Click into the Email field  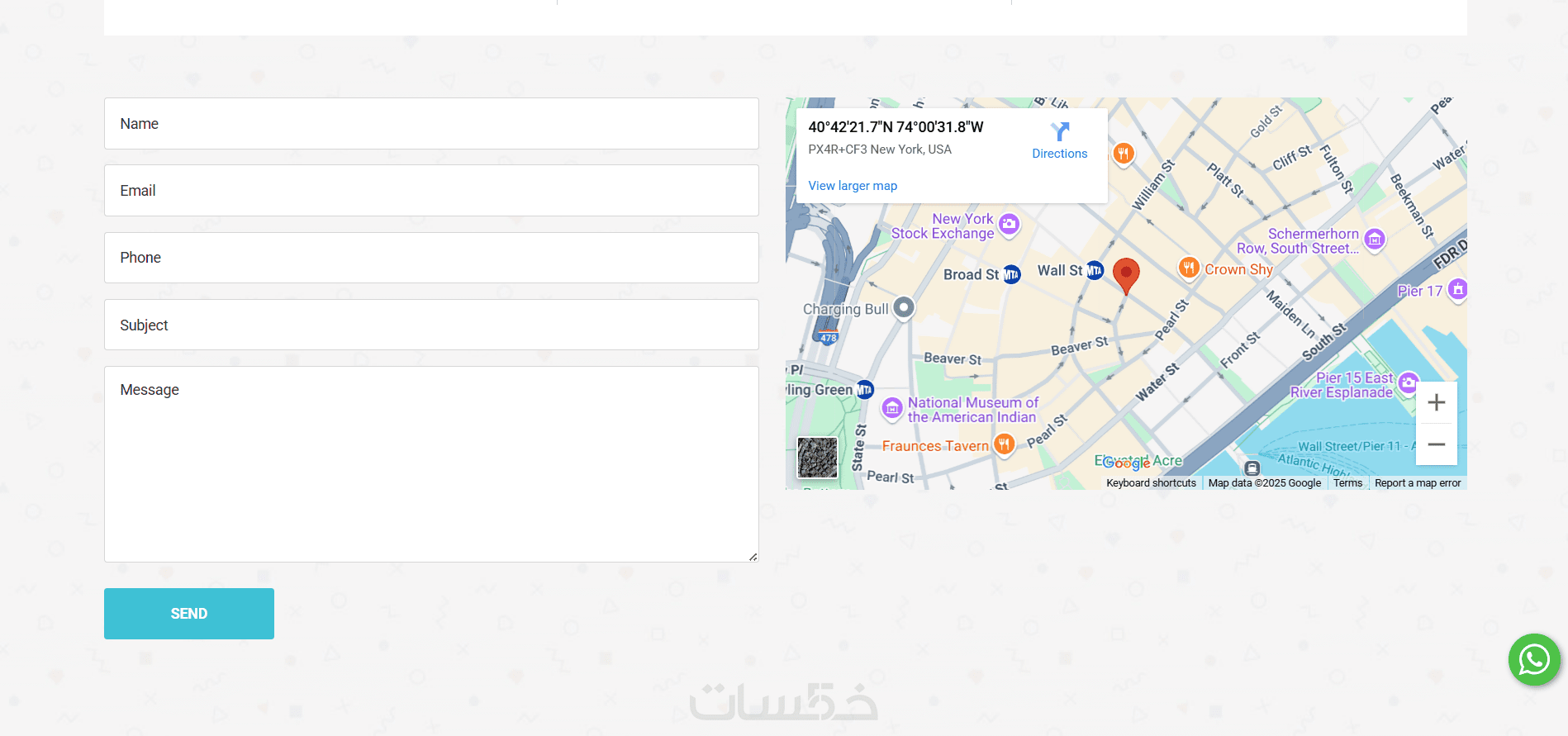(431, 191)
